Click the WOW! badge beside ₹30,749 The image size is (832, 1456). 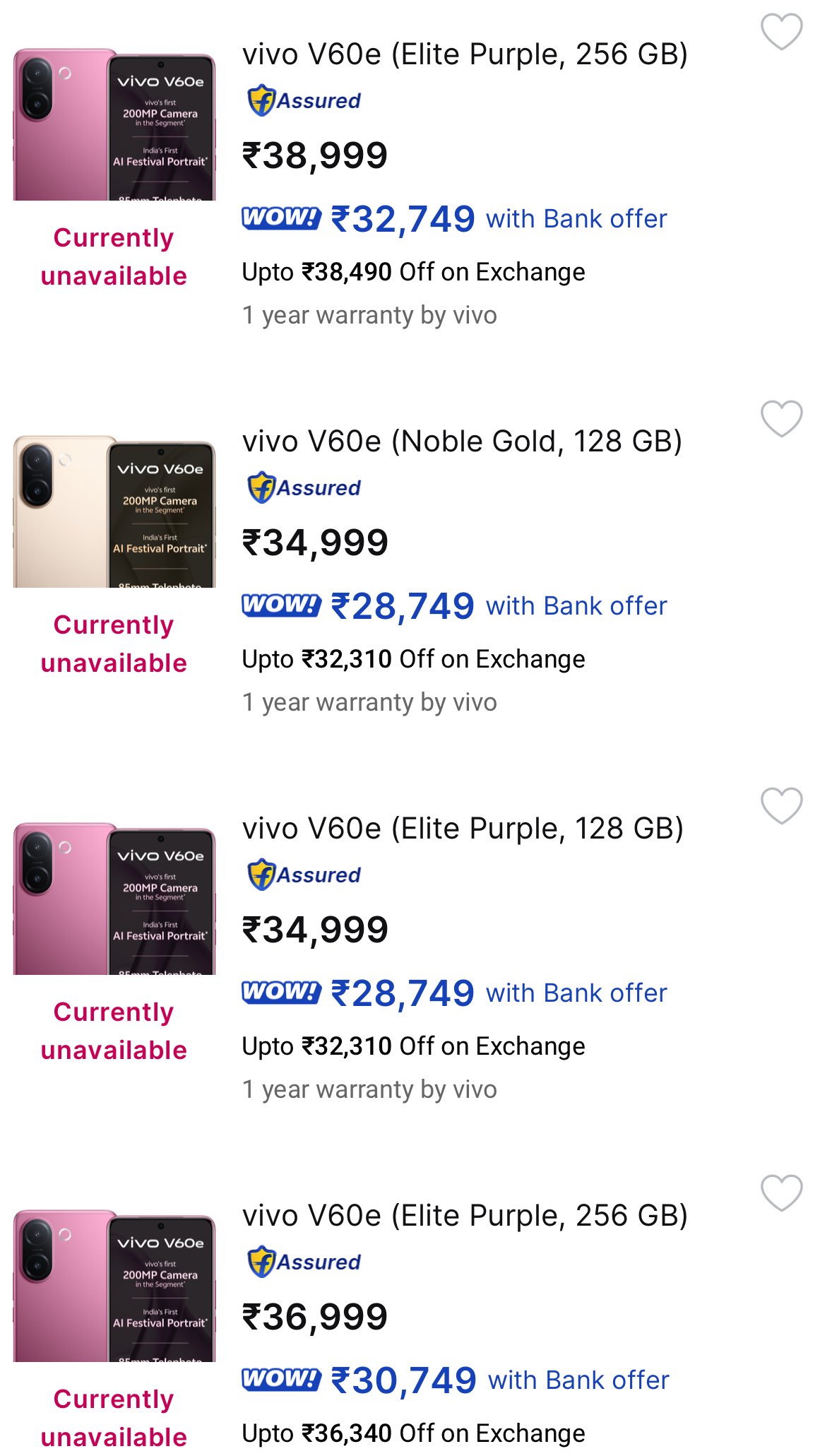coord(281,1379)
